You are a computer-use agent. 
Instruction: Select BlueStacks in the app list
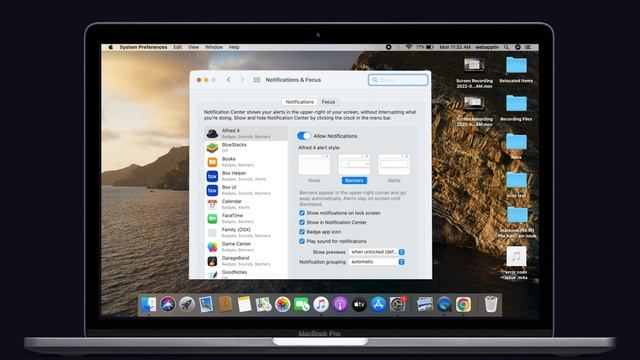246,148
